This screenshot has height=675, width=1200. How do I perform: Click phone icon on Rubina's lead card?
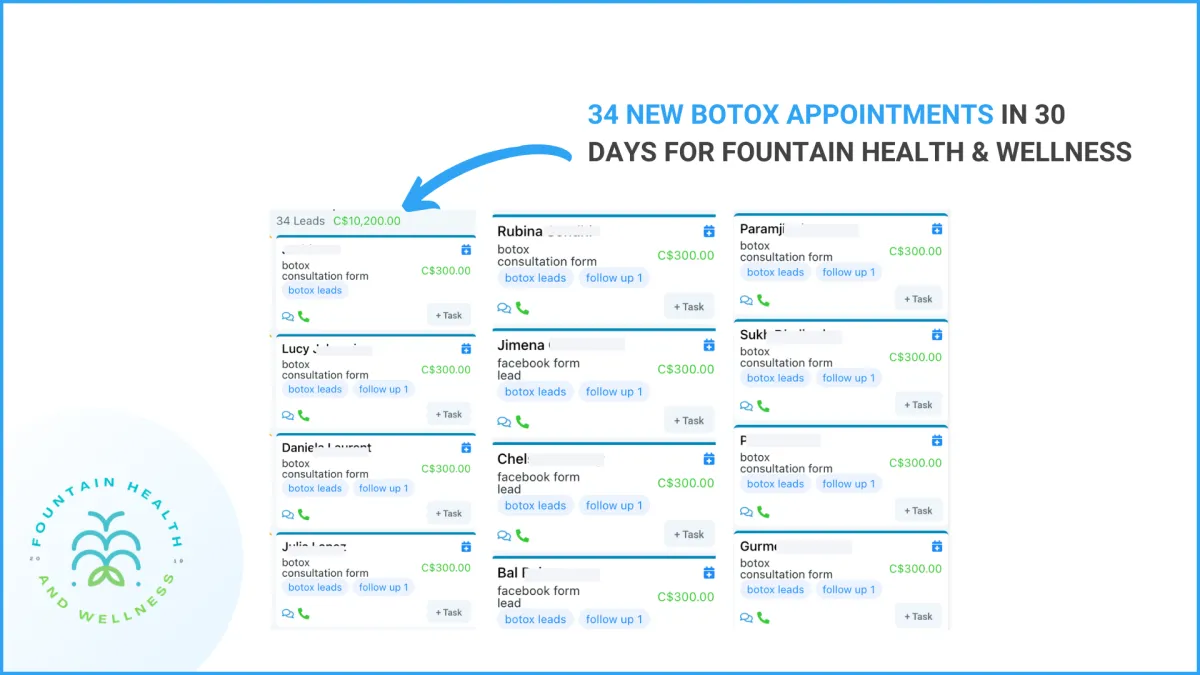click(x=522, y=308)
